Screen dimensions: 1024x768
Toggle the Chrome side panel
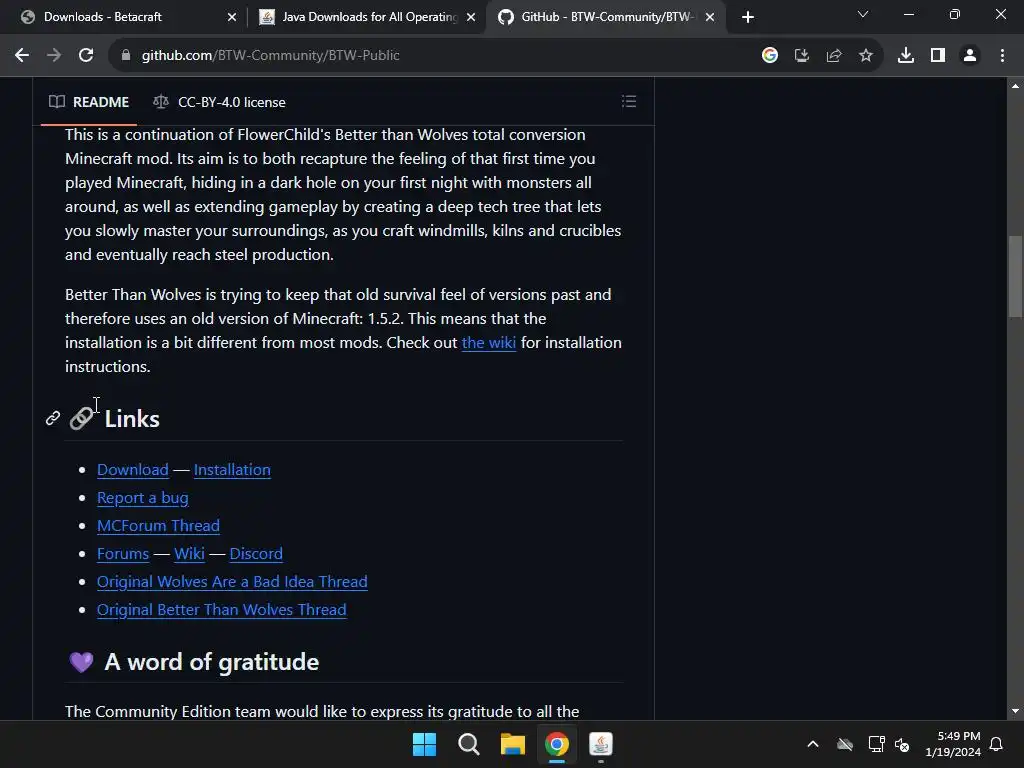point(938,56)
